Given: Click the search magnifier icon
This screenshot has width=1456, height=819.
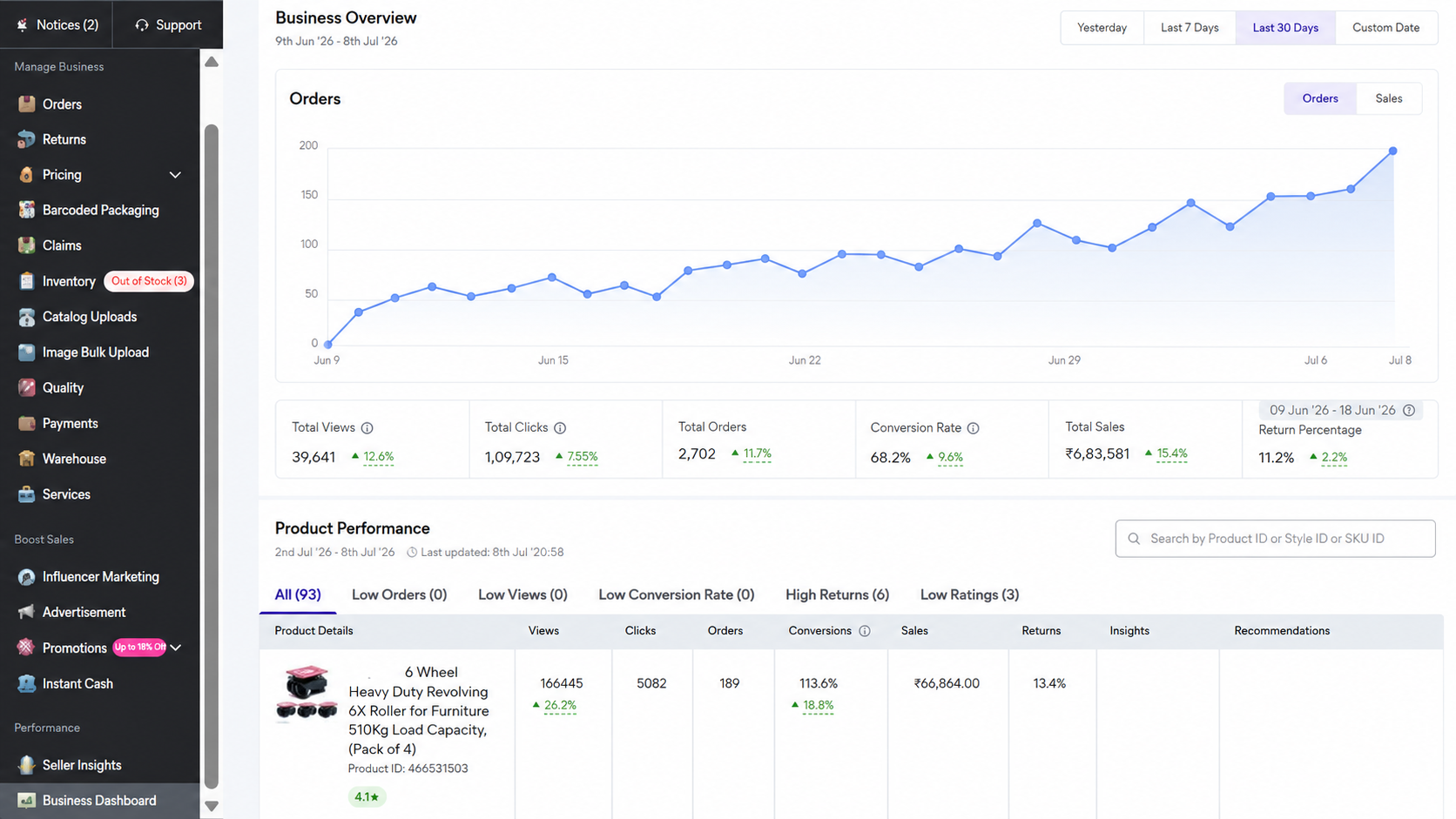Looking at the screenshot, I should 1134,539.
